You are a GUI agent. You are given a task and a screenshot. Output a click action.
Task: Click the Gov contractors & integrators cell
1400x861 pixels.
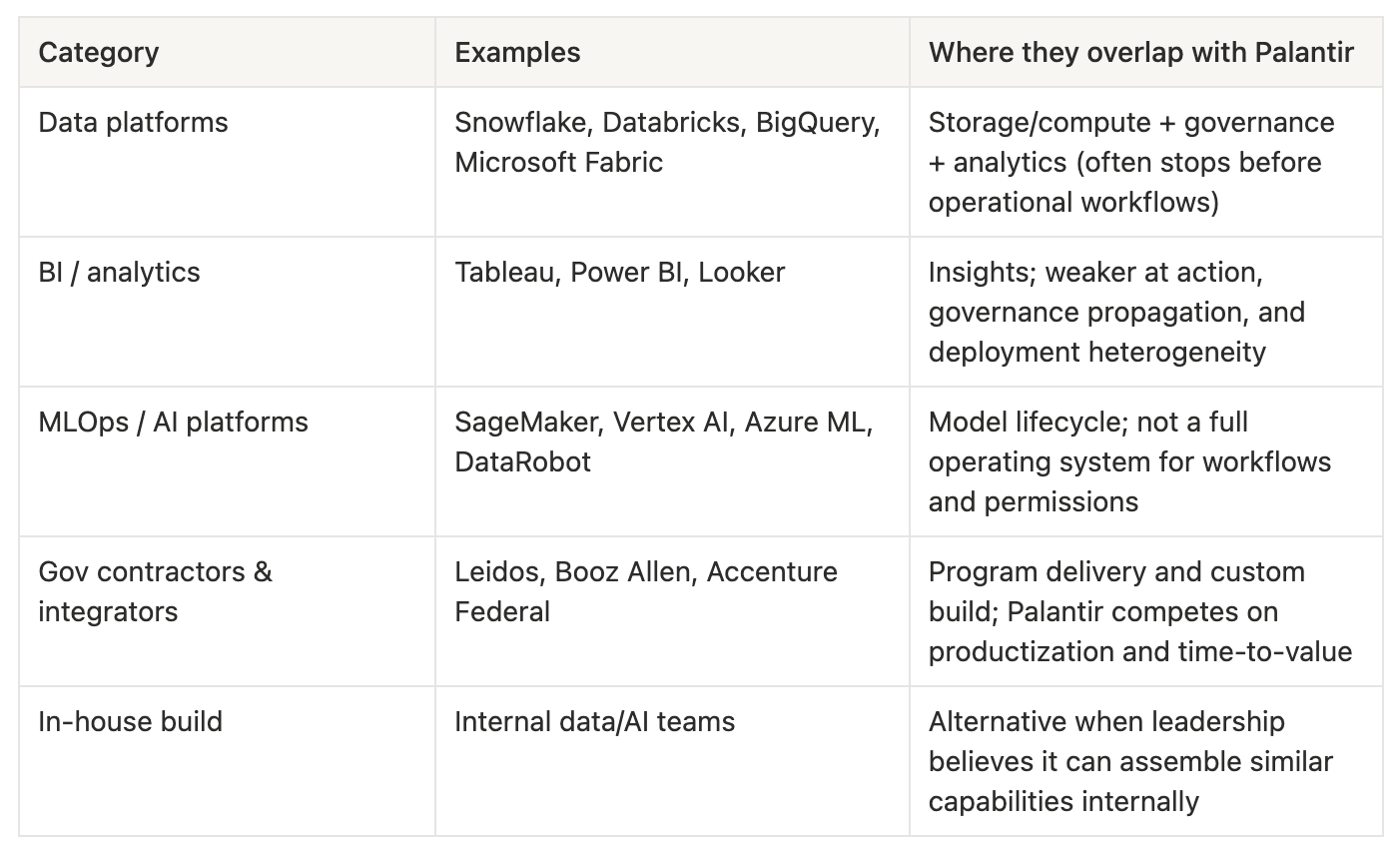tap(155, 591)
